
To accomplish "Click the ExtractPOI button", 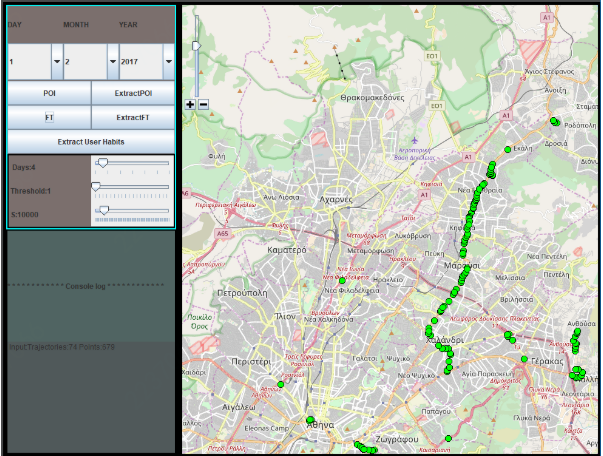I will pos(133,93).
